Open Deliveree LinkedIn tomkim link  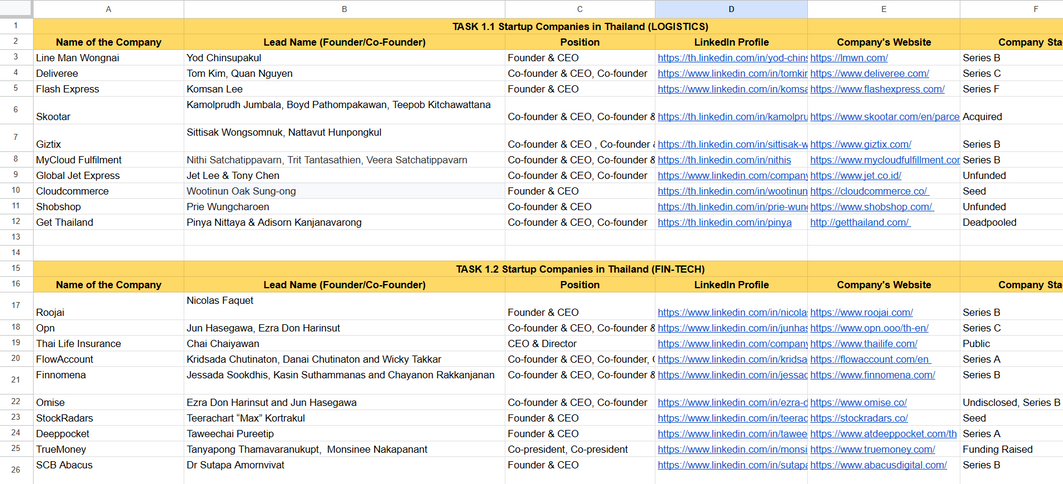click(x=733, y=73)
